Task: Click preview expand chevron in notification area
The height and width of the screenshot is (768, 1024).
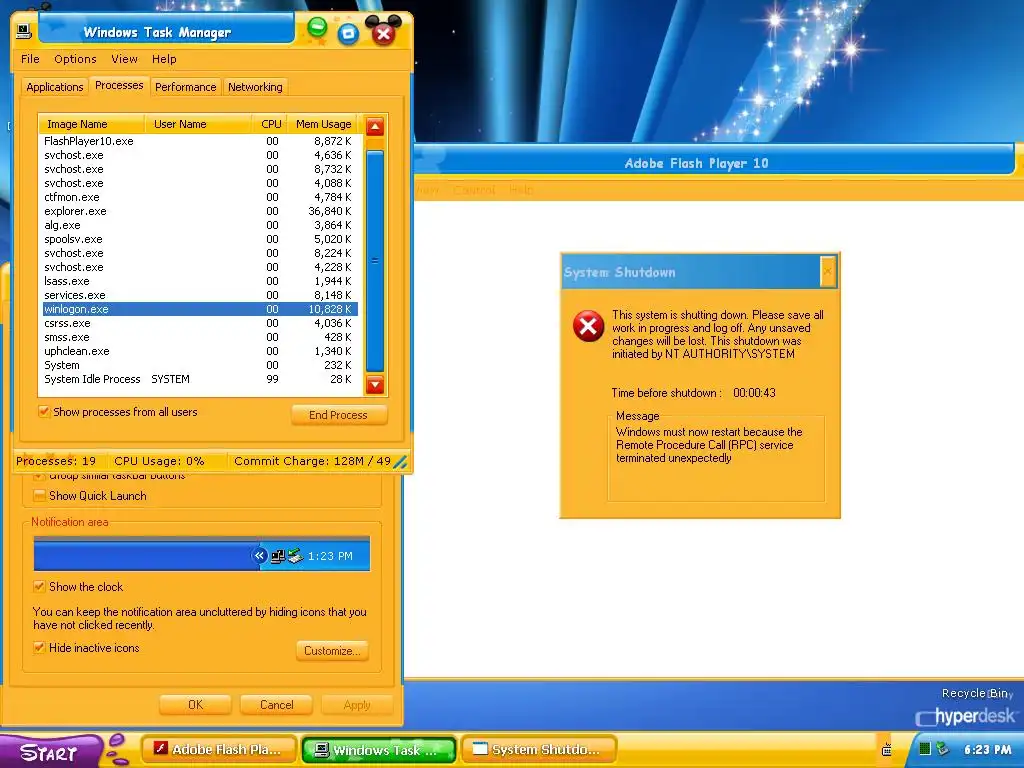Action: click(259, 556)
